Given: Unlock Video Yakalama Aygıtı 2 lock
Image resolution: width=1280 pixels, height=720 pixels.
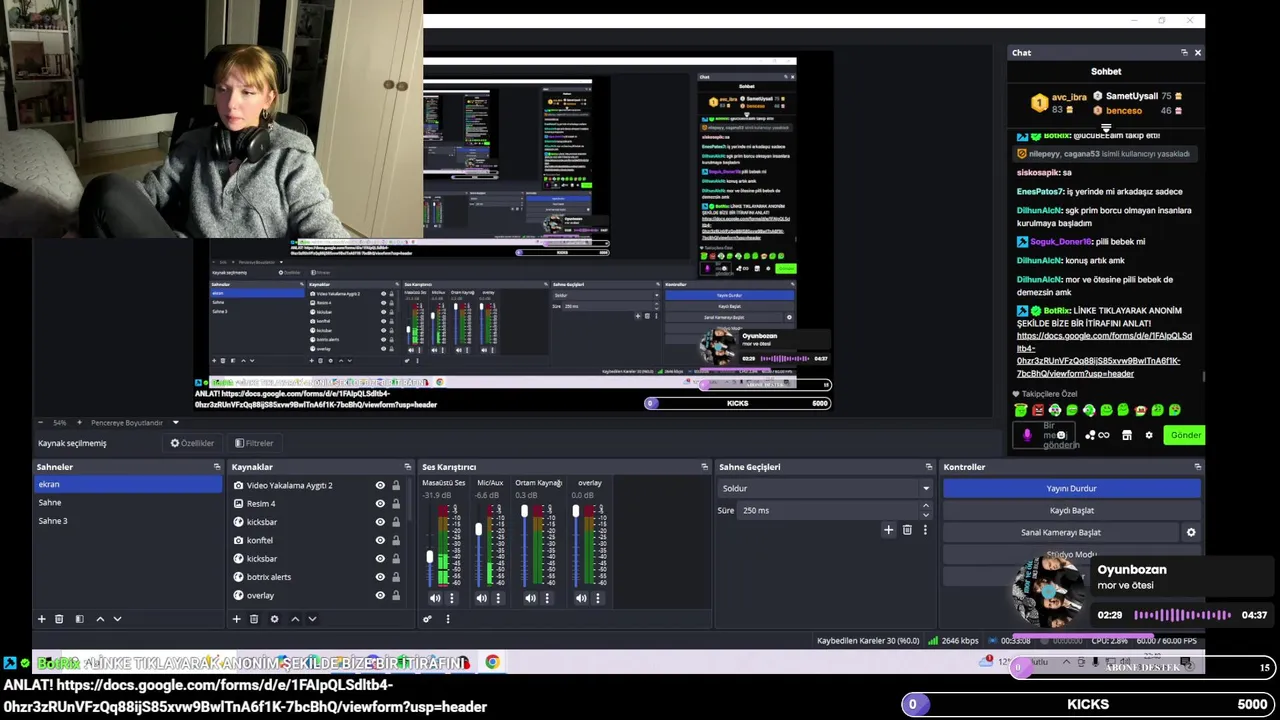Looking at the screenshot, I should 396,485.
